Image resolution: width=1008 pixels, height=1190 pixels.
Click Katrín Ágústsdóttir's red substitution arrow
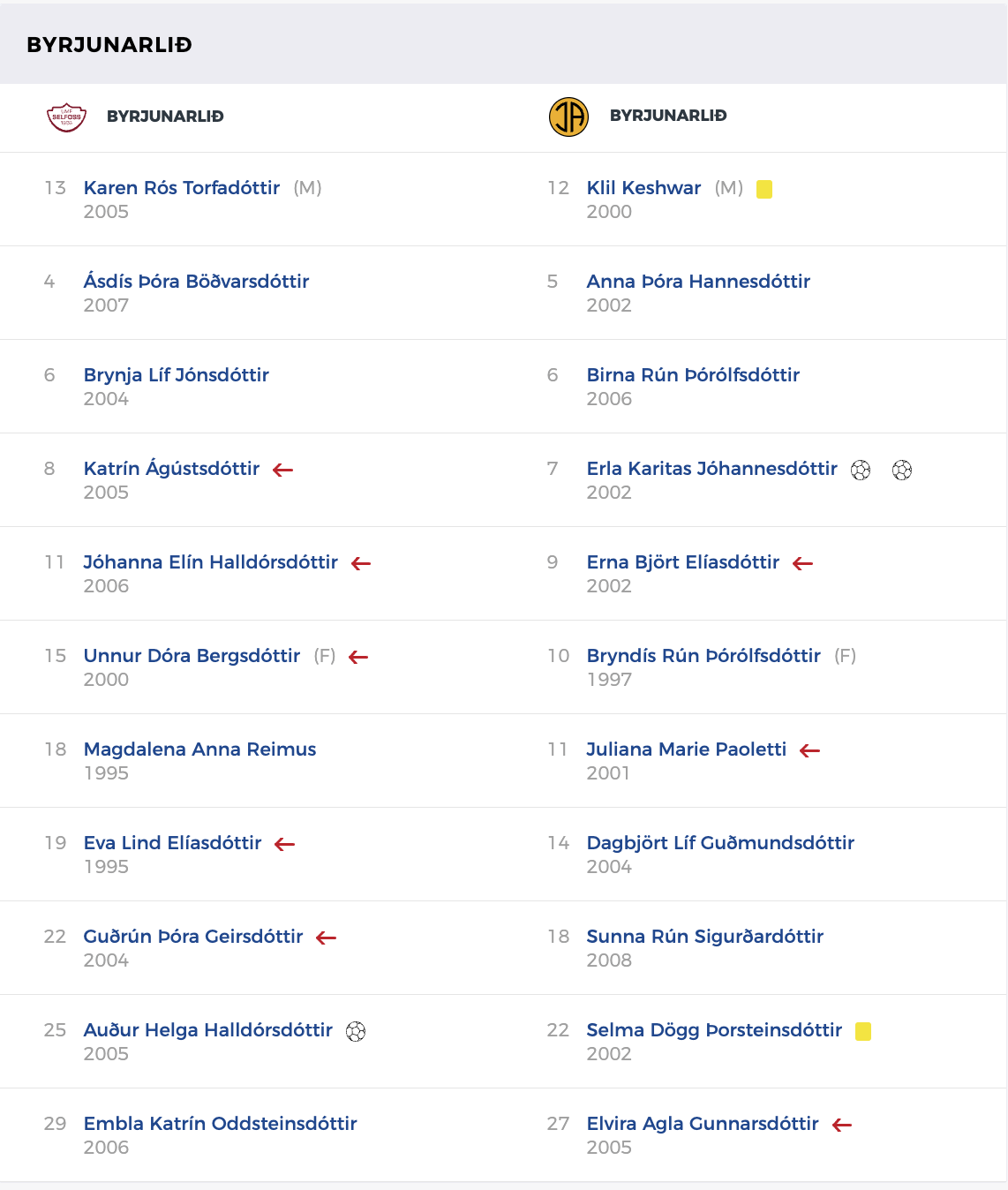(283, 470)
